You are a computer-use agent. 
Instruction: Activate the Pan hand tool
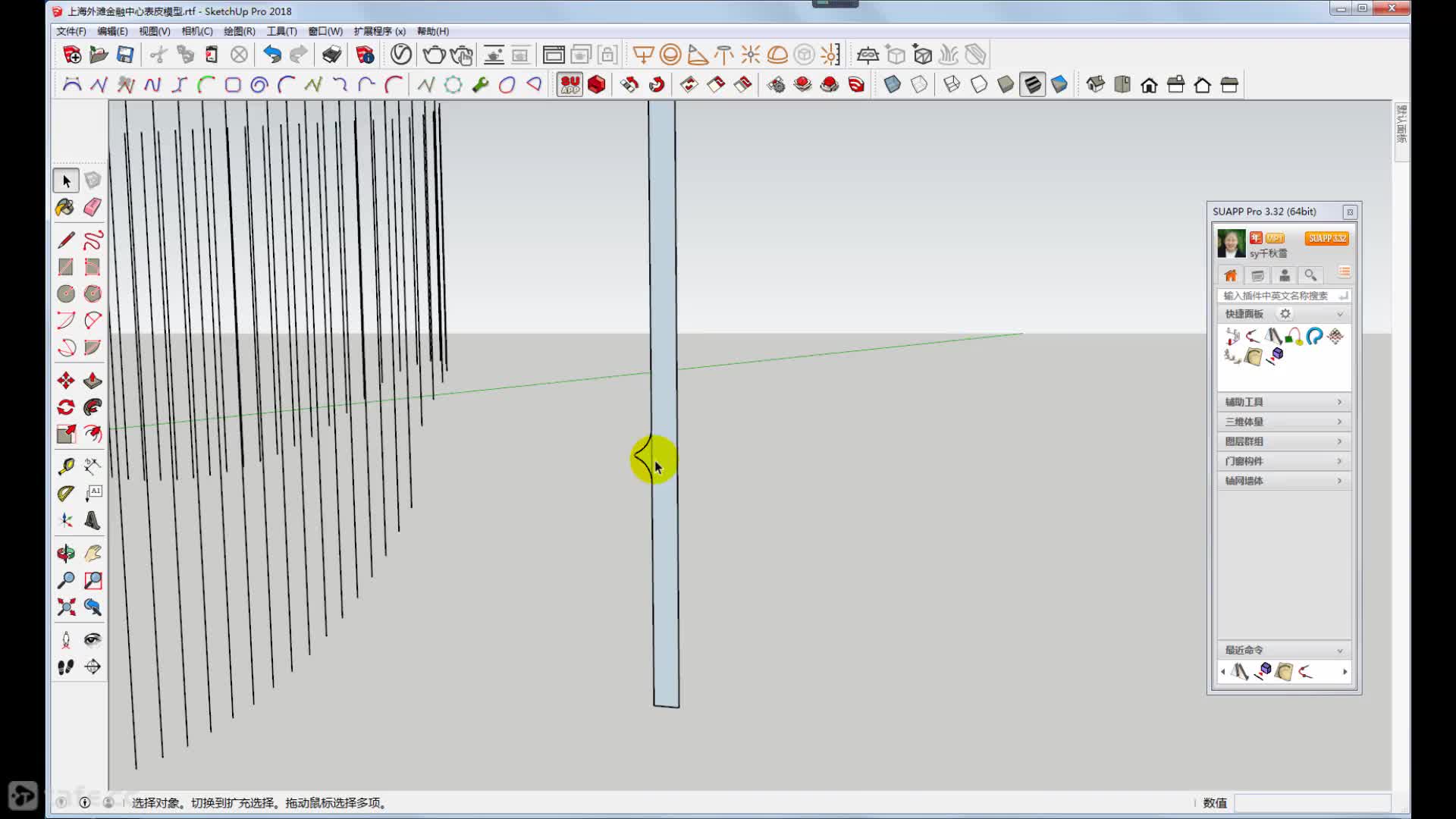point(93,553)
